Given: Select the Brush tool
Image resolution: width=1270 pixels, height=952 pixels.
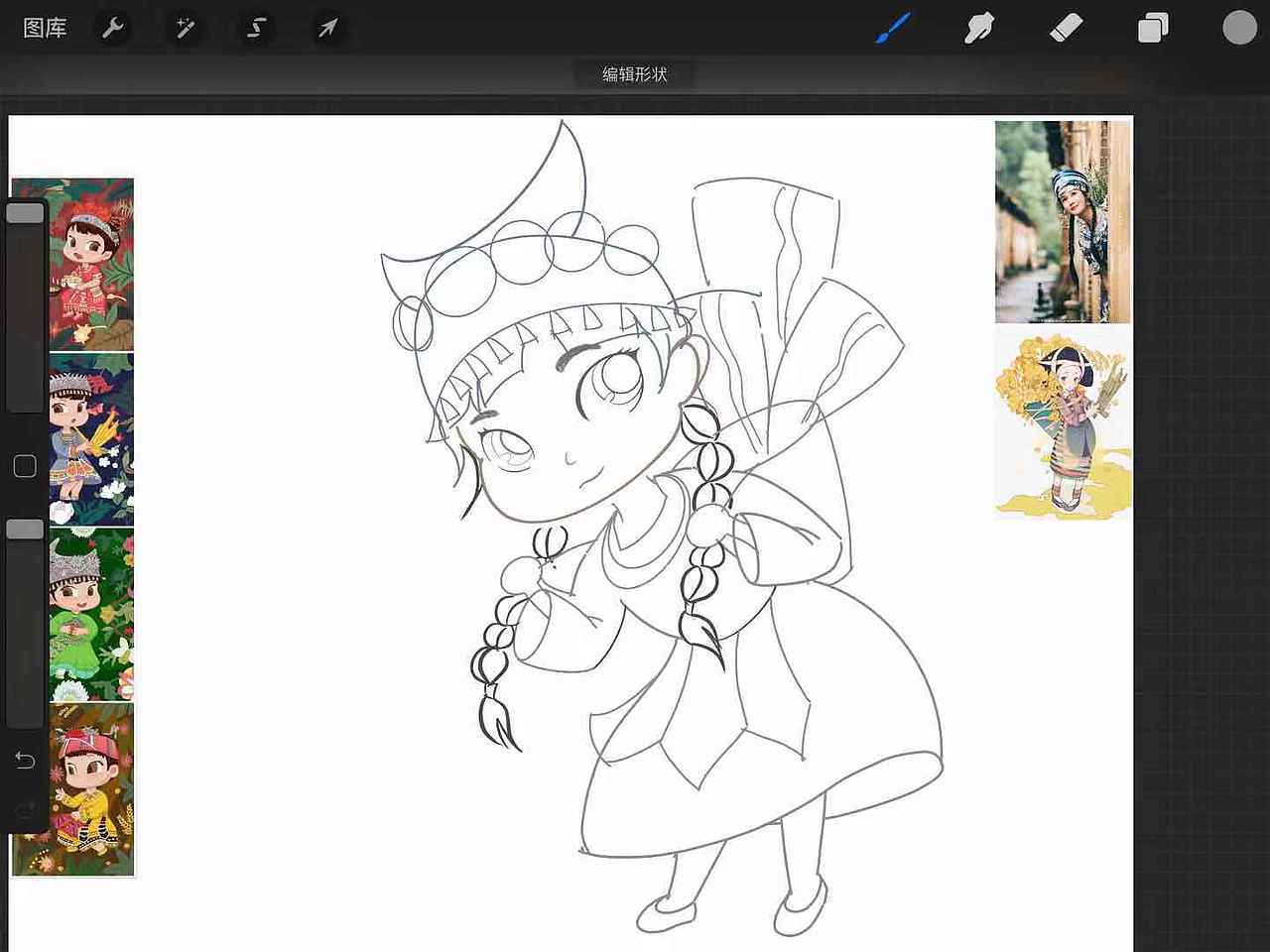Looking at the screenshot, I should click(x=893, y=28).
